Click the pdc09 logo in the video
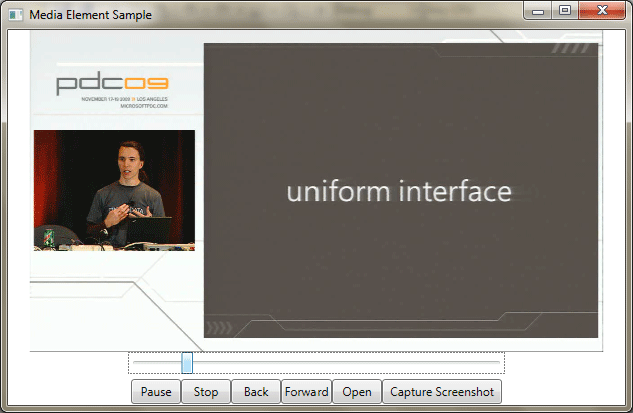 (x=112, y=84)
